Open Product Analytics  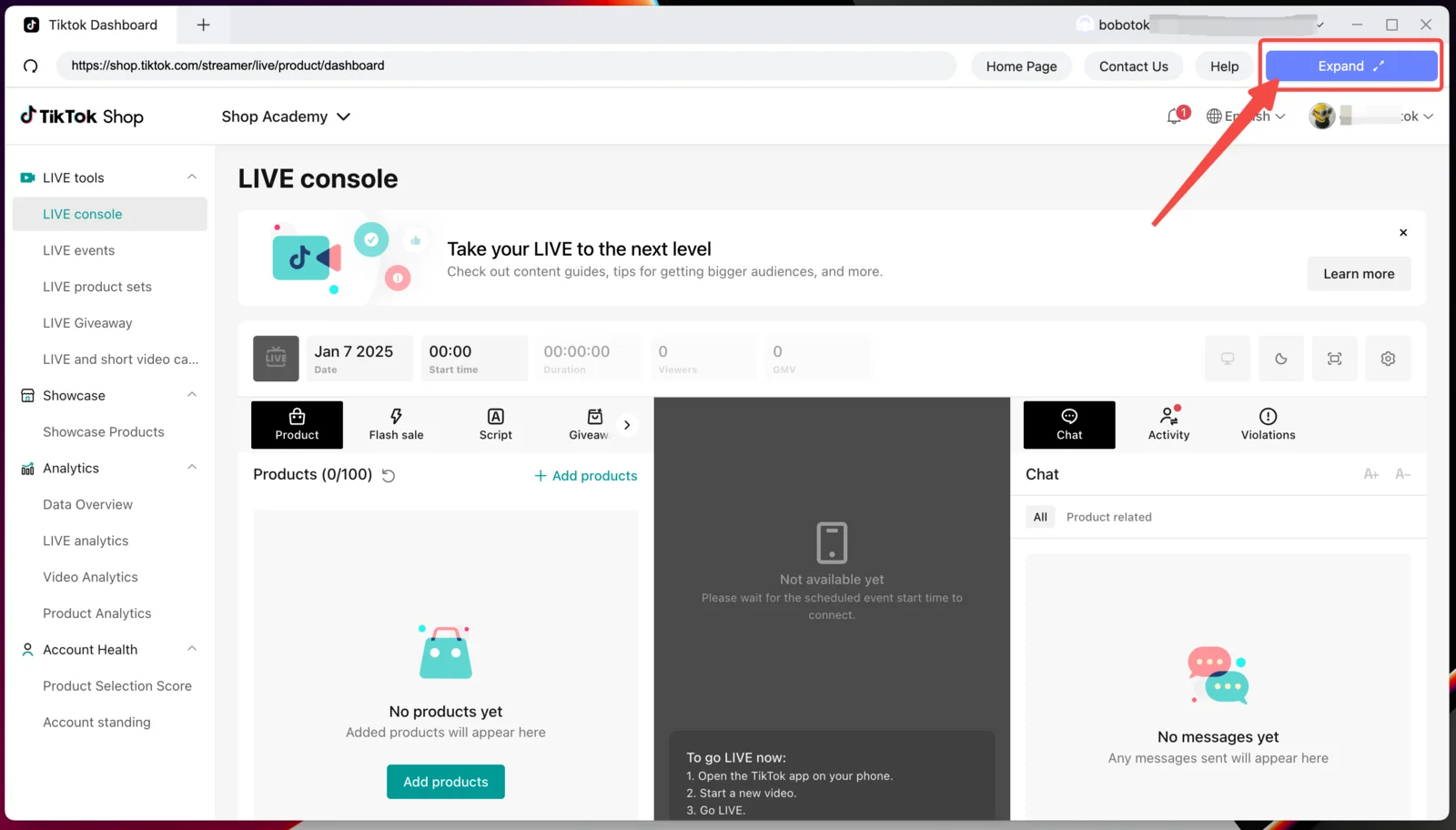click(x=96, y=613)
